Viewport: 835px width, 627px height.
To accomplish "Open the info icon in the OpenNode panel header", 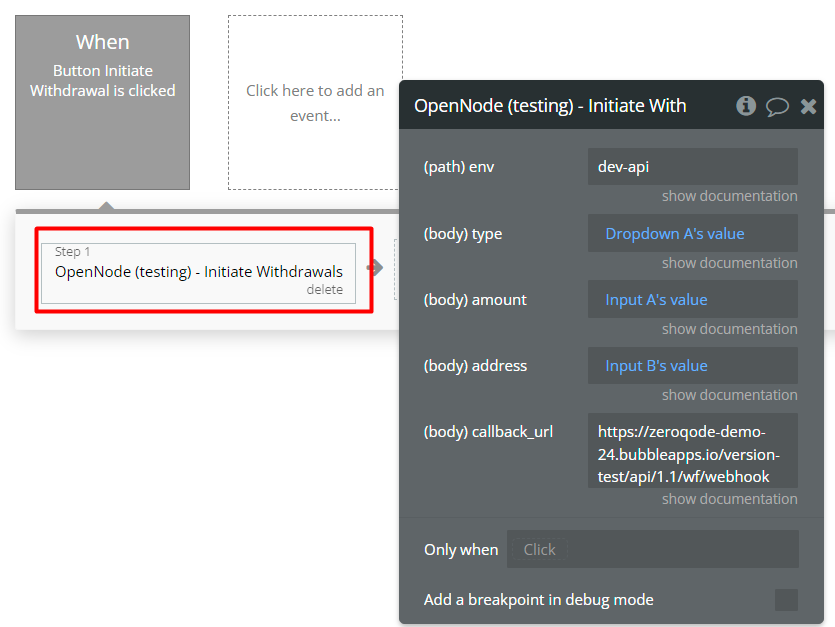I will (x=746, y=106).
